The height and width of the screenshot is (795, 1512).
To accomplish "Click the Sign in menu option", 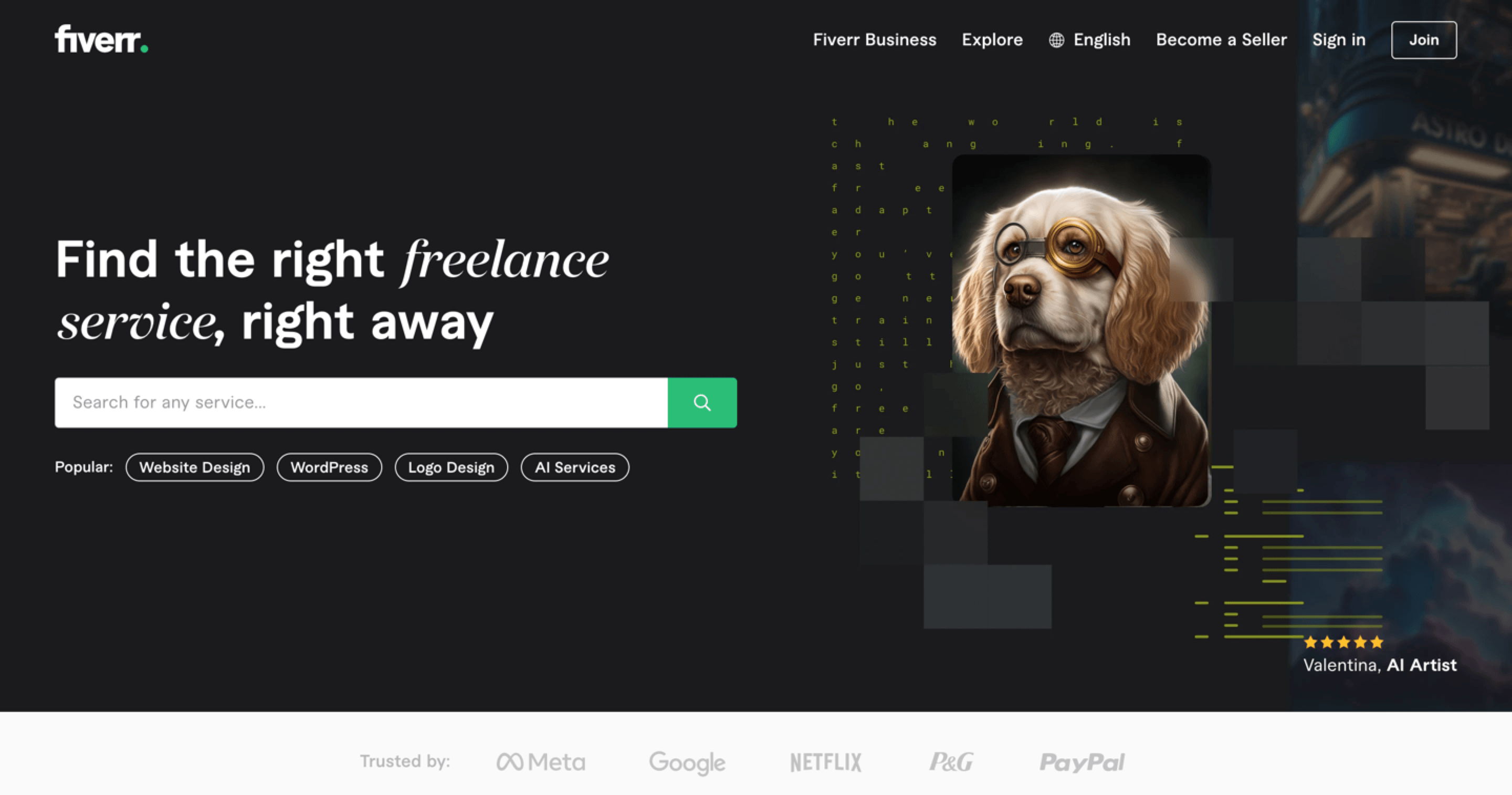I will point(1338,39).
